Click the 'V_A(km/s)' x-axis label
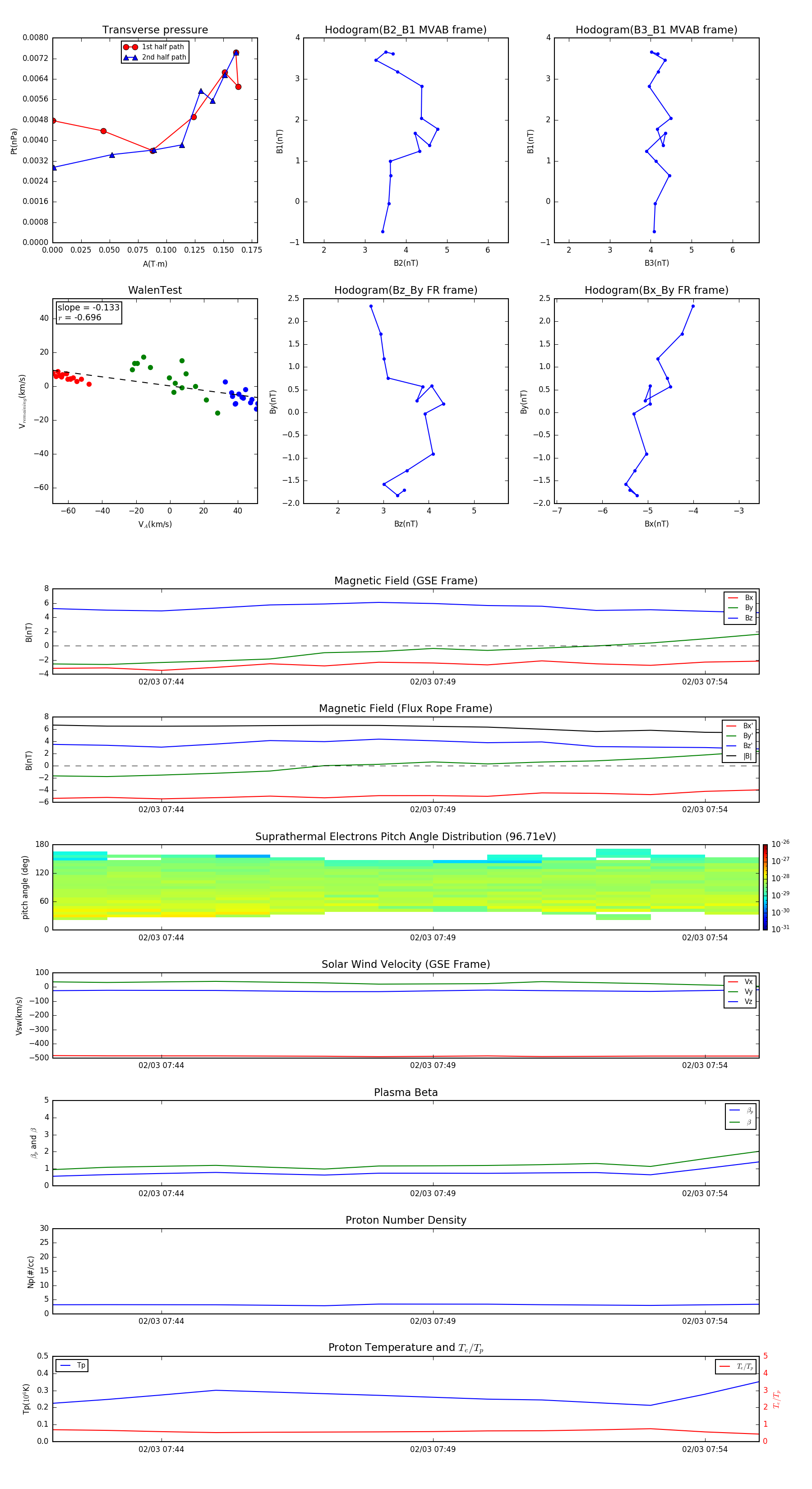The image size is (812, 1489). pyautogui.click(x=155, y=524)
